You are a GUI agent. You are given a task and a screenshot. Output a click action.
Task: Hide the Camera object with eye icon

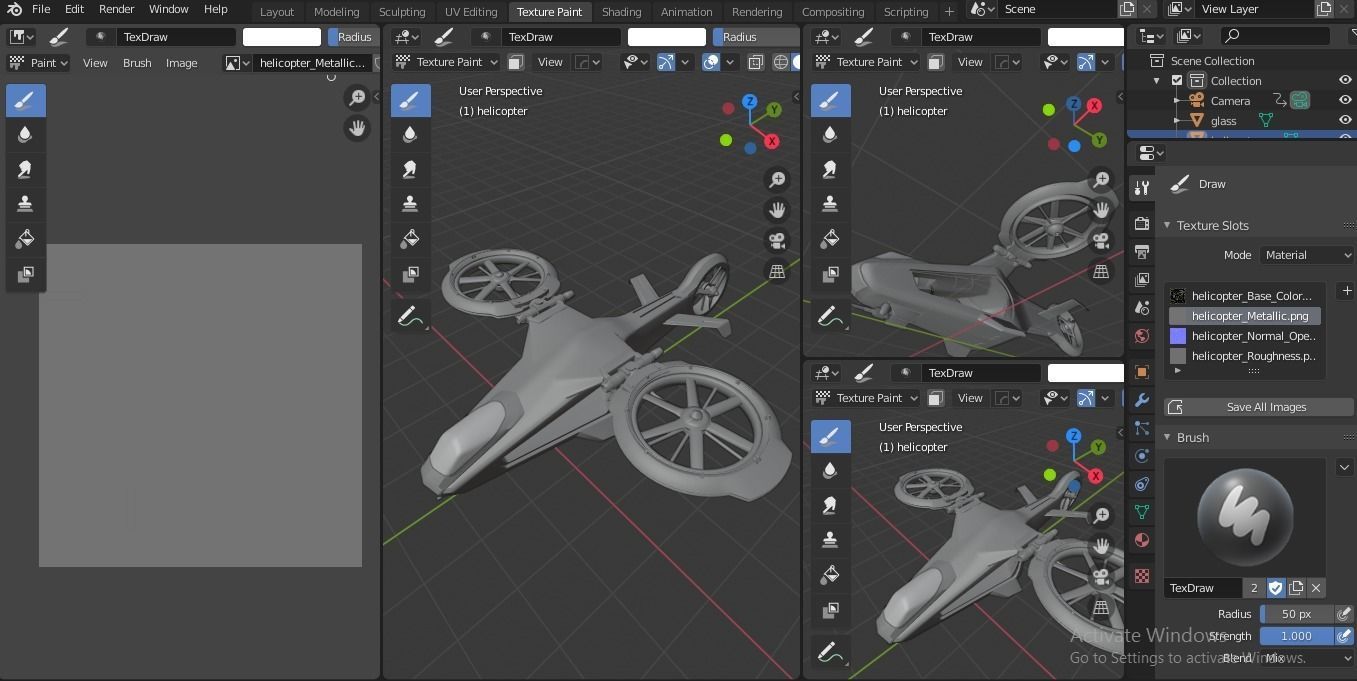pos(1345,101)
